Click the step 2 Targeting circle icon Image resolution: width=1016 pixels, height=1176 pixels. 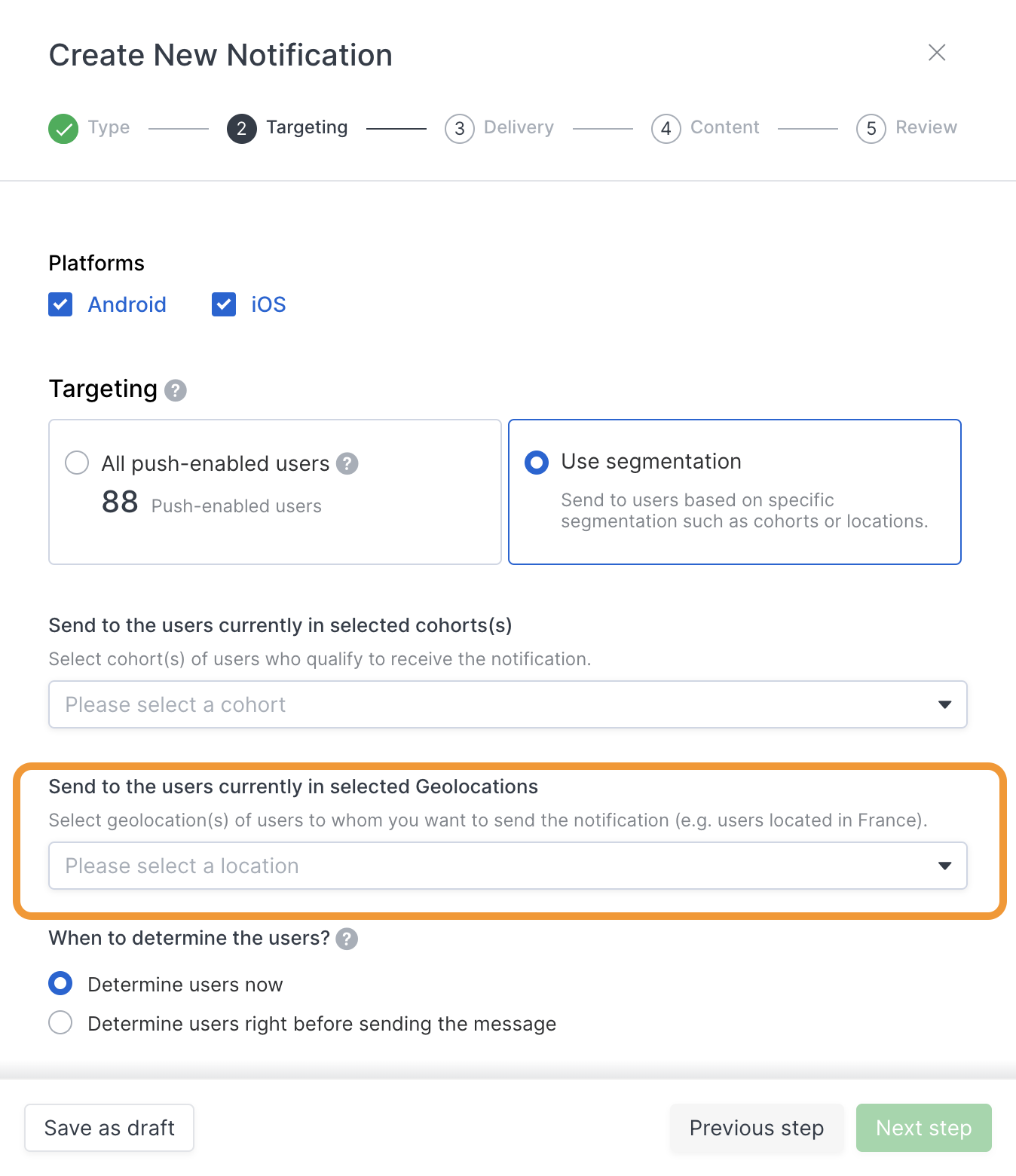point(242,129)
